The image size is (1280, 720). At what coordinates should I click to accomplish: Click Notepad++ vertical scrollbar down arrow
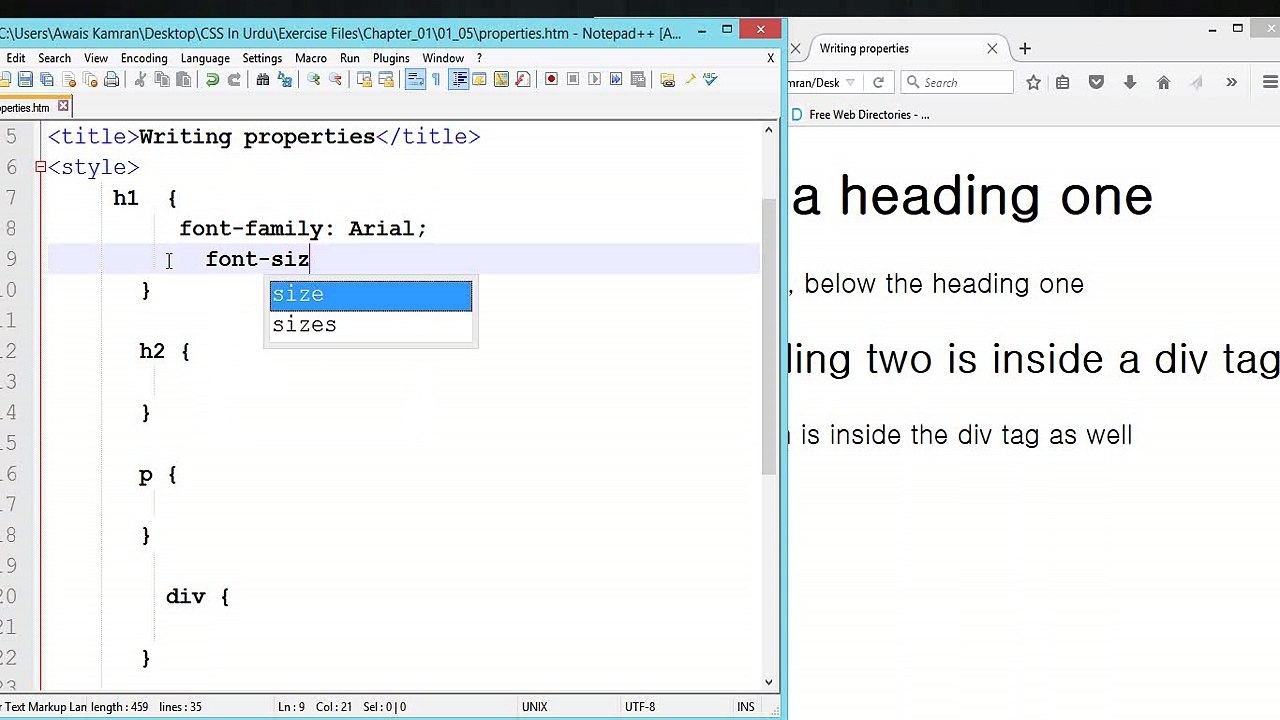coord(769,681)
